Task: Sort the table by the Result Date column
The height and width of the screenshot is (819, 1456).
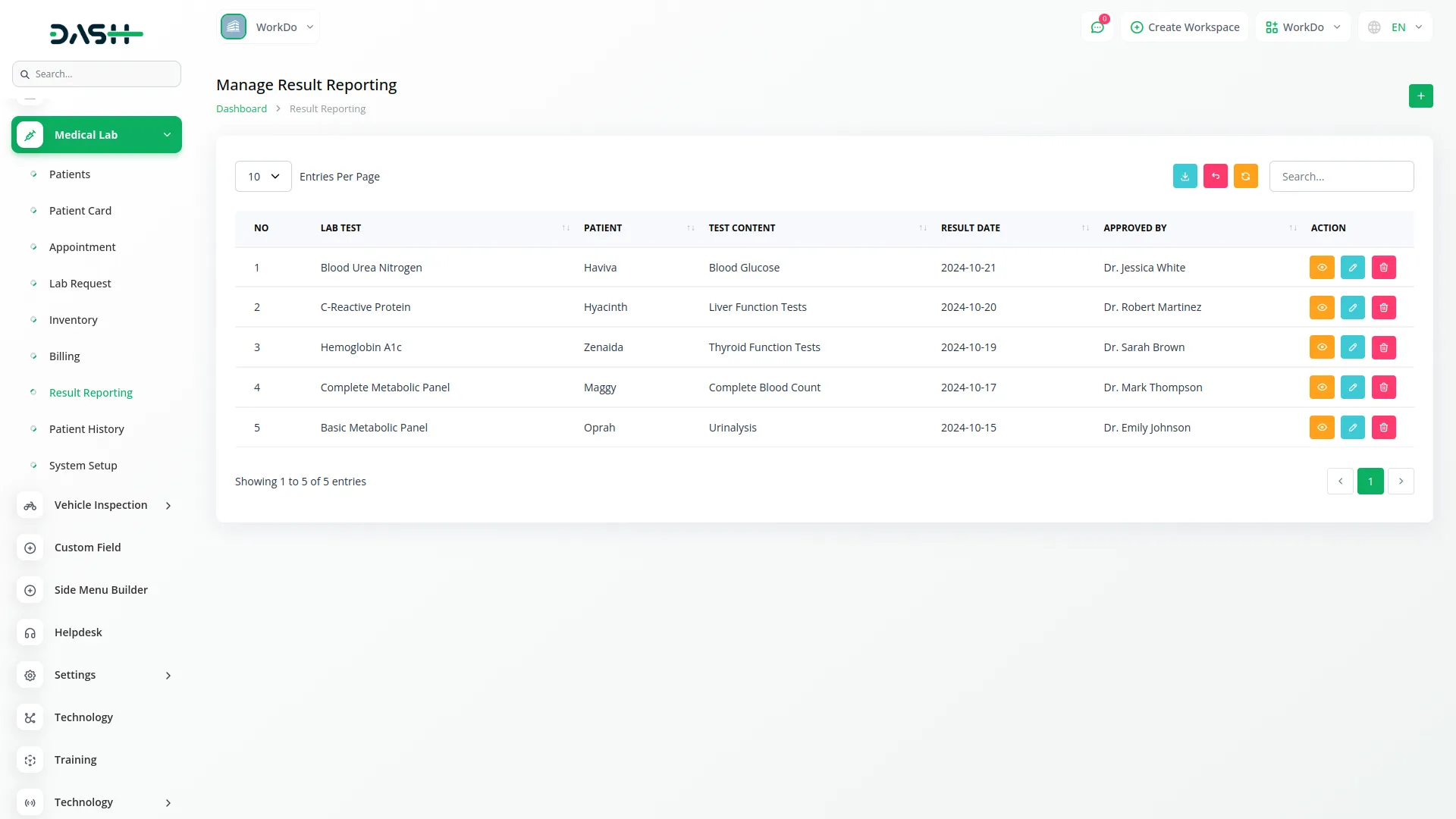Action: point(970,228)
